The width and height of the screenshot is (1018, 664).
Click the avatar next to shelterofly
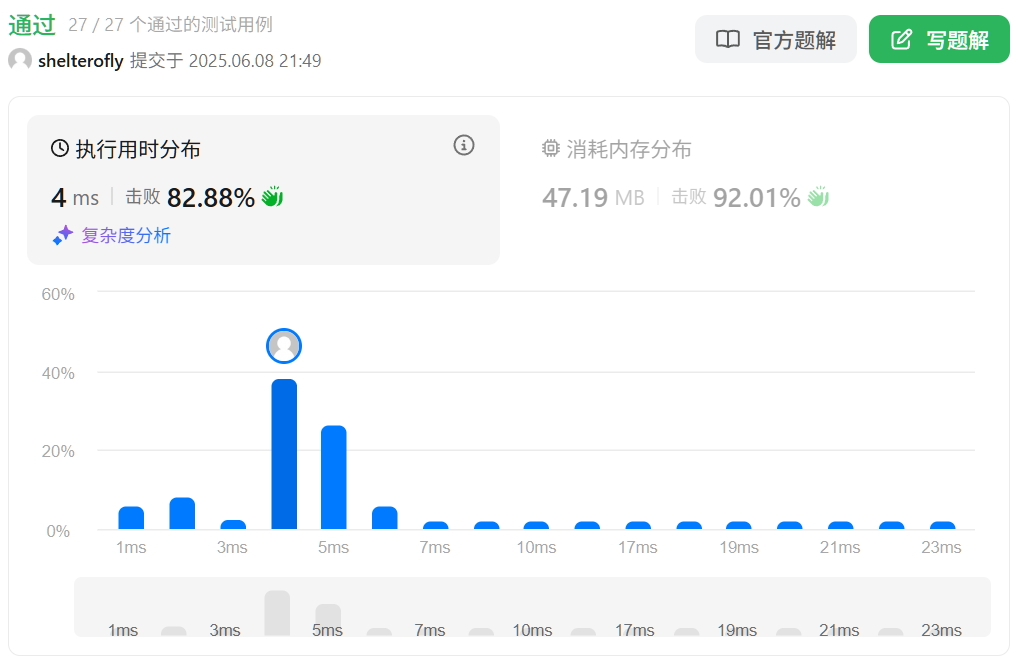[20, 60]
